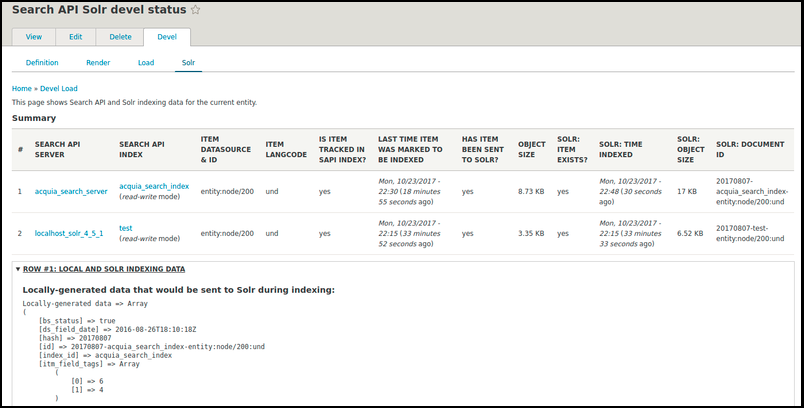The width and height of the screenshot is (804, 408).
Task: Click the Devel Load breadcrumb link
Action: pyautogui.click(x=60, y=88)
